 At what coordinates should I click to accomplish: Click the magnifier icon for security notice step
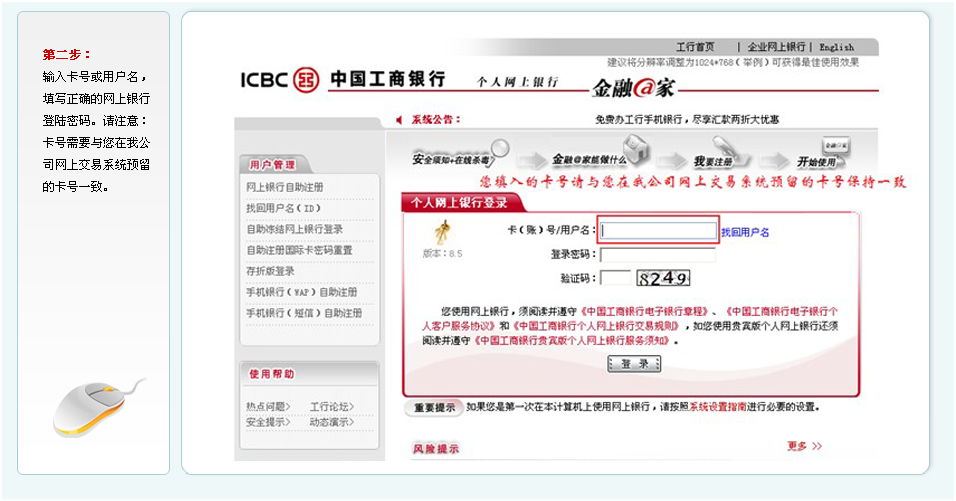pos(499,148)
